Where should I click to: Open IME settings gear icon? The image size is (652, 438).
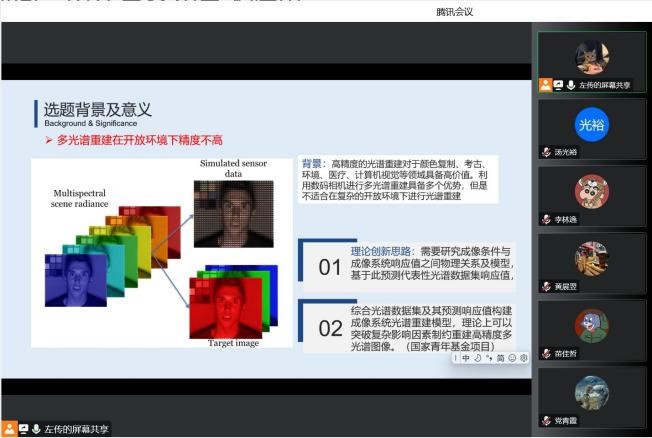[523, 358]
